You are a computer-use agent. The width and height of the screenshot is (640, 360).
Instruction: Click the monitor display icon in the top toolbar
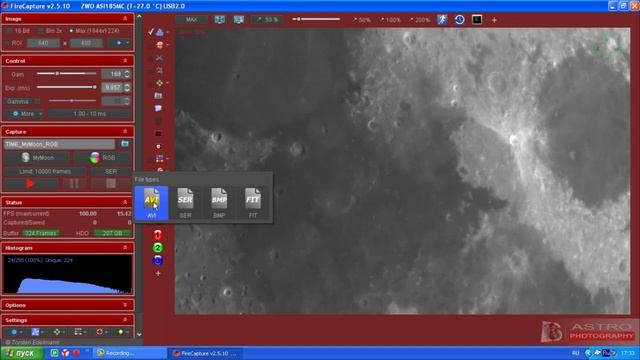tap(239, 20)
